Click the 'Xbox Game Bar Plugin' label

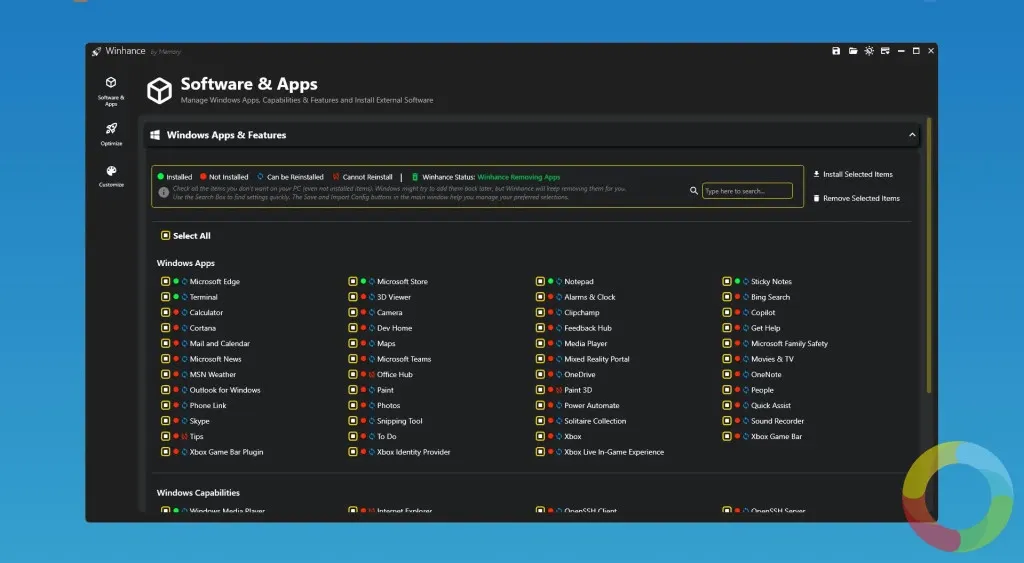226,452
